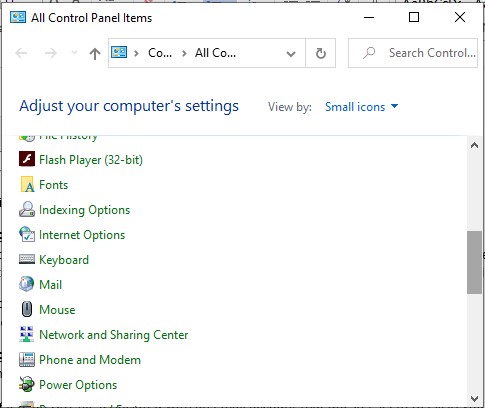Open Power Options link
The height and width of the screenshot is (408, 485).
click(78, 385)
